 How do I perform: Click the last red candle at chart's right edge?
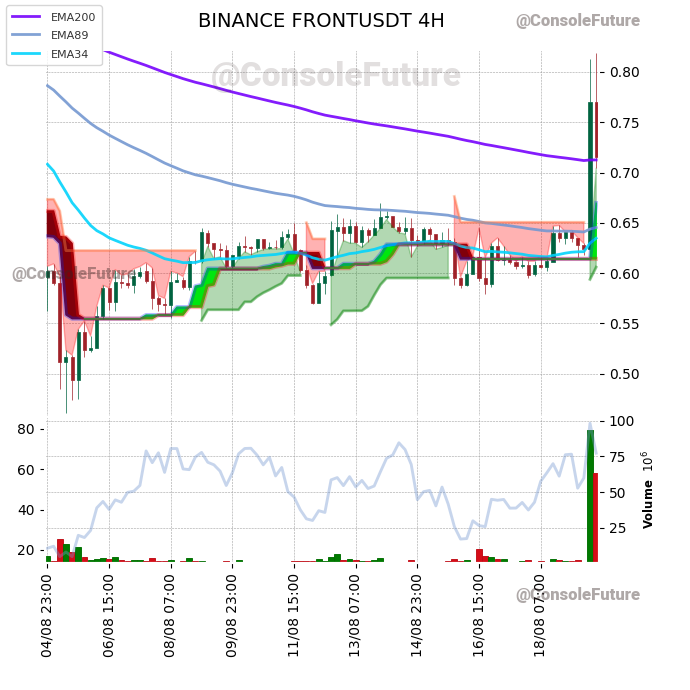click(x=596, y=131)
